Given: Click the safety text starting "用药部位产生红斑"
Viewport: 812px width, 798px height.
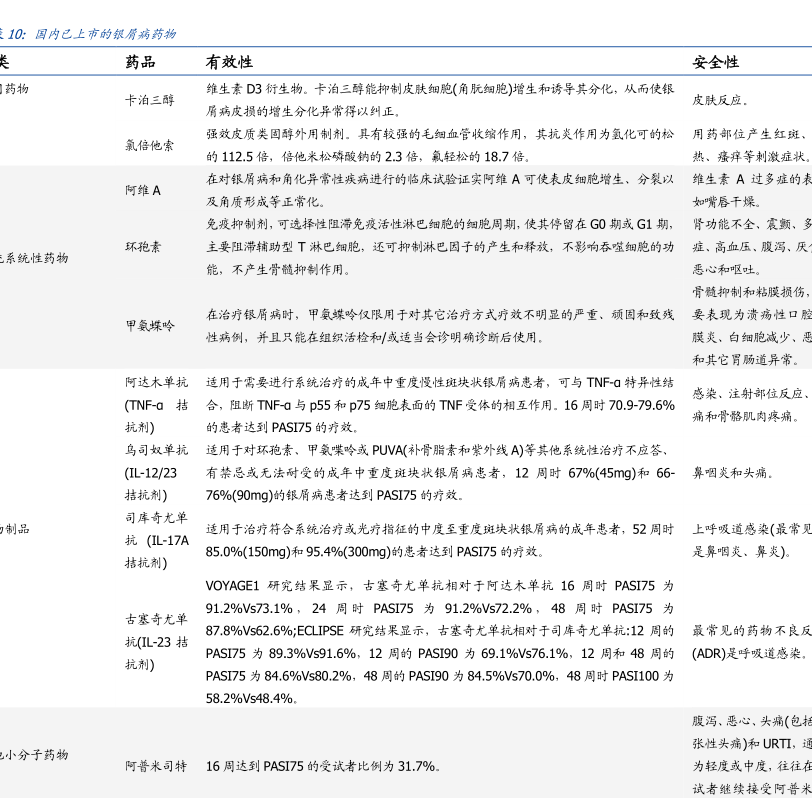Looking at the screenshot, I should coord(752,145).
